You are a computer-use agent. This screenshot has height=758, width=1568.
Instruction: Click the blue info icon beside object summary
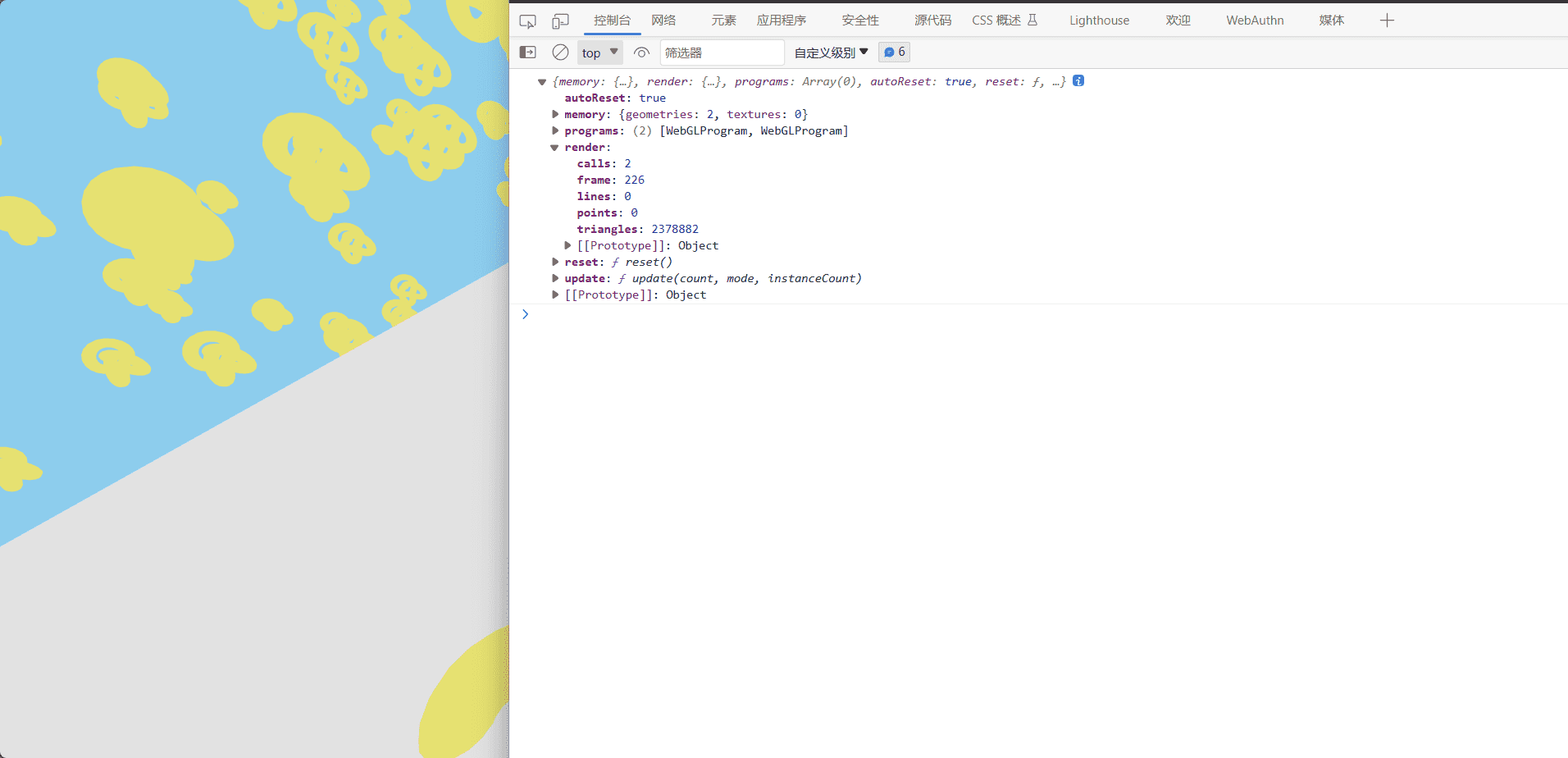click(1078, 80)
